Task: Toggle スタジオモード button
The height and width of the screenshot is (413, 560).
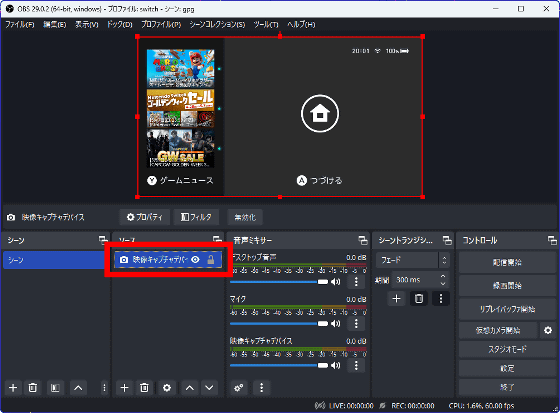Action: [507, 349]
